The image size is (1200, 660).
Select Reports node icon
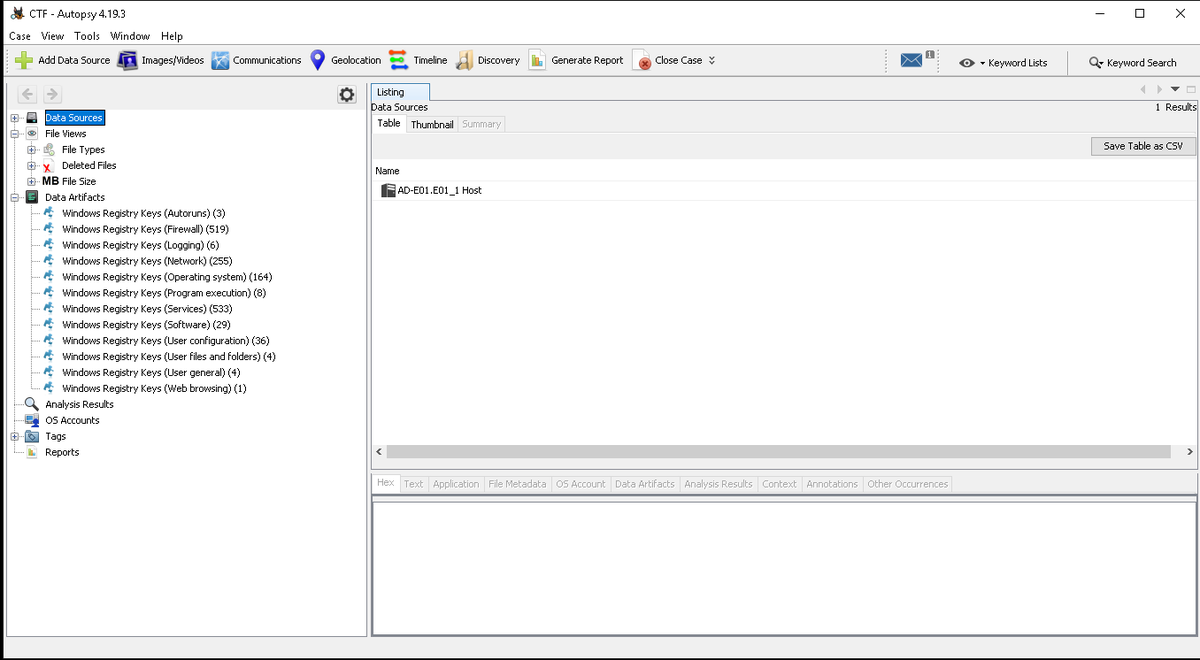(x=32, y=452)
